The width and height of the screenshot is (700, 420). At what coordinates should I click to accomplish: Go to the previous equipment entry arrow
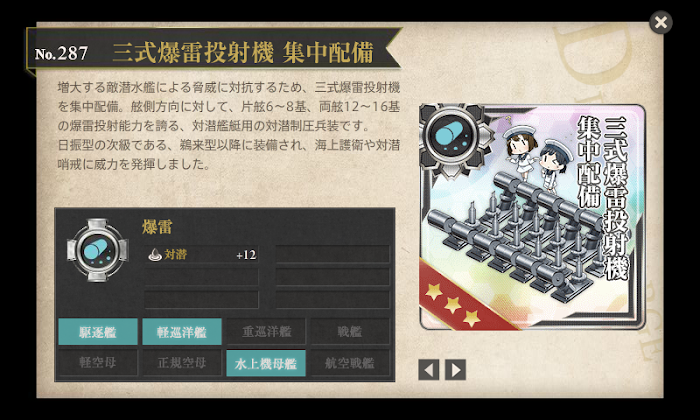429,370
